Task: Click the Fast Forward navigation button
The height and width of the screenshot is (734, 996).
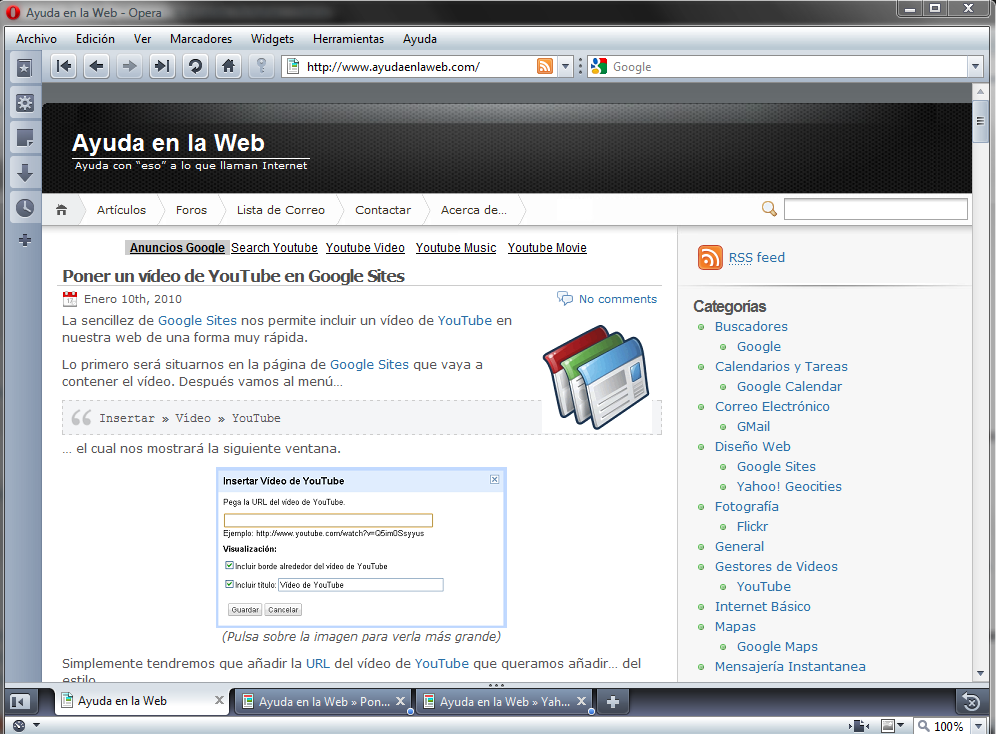Action: coord(163,66)
